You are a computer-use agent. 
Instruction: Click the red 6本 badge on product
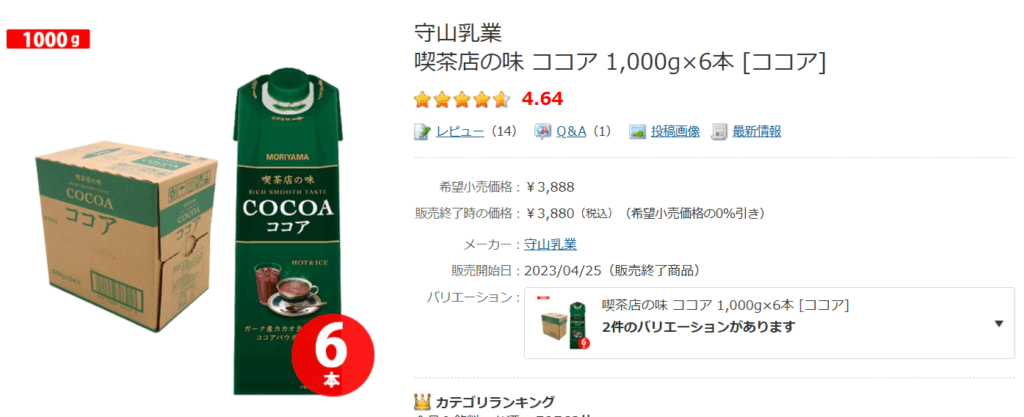(x=332, y=355)
